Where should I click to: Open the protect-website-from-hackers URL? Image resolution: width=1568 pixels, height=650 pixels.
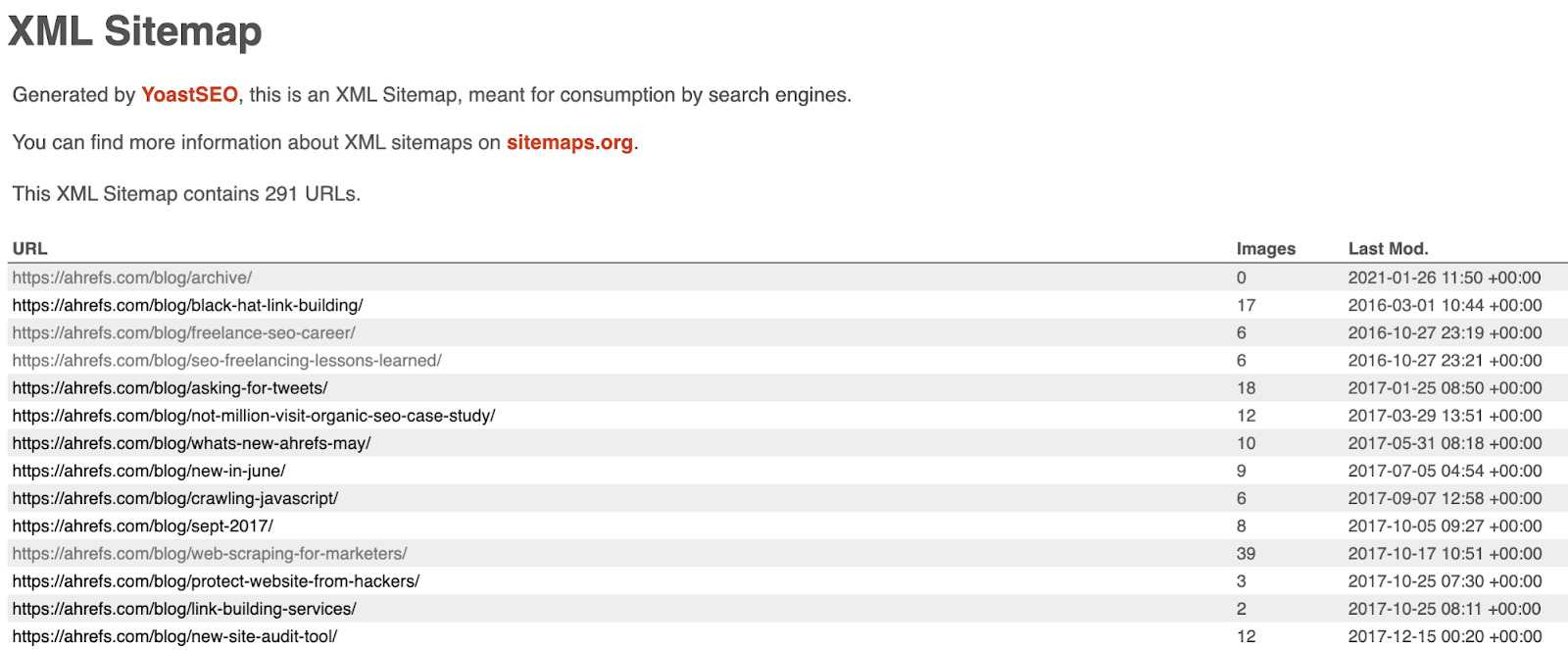(x=216, y=581)
